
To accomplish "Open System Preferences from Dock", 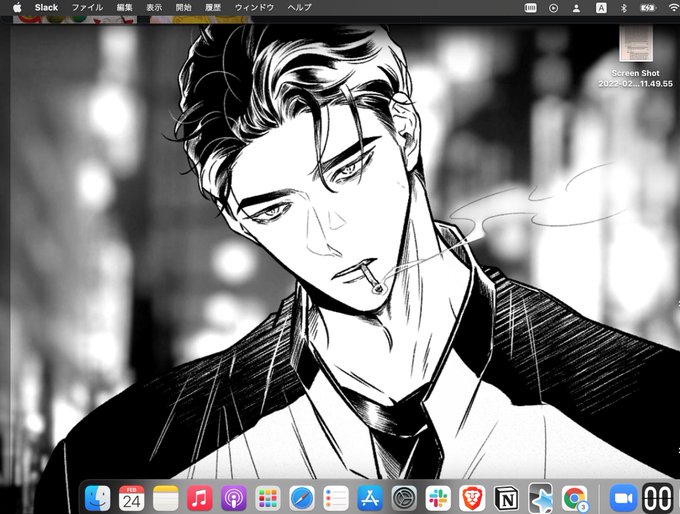I will pyautogui.click(x=404, y=498).
